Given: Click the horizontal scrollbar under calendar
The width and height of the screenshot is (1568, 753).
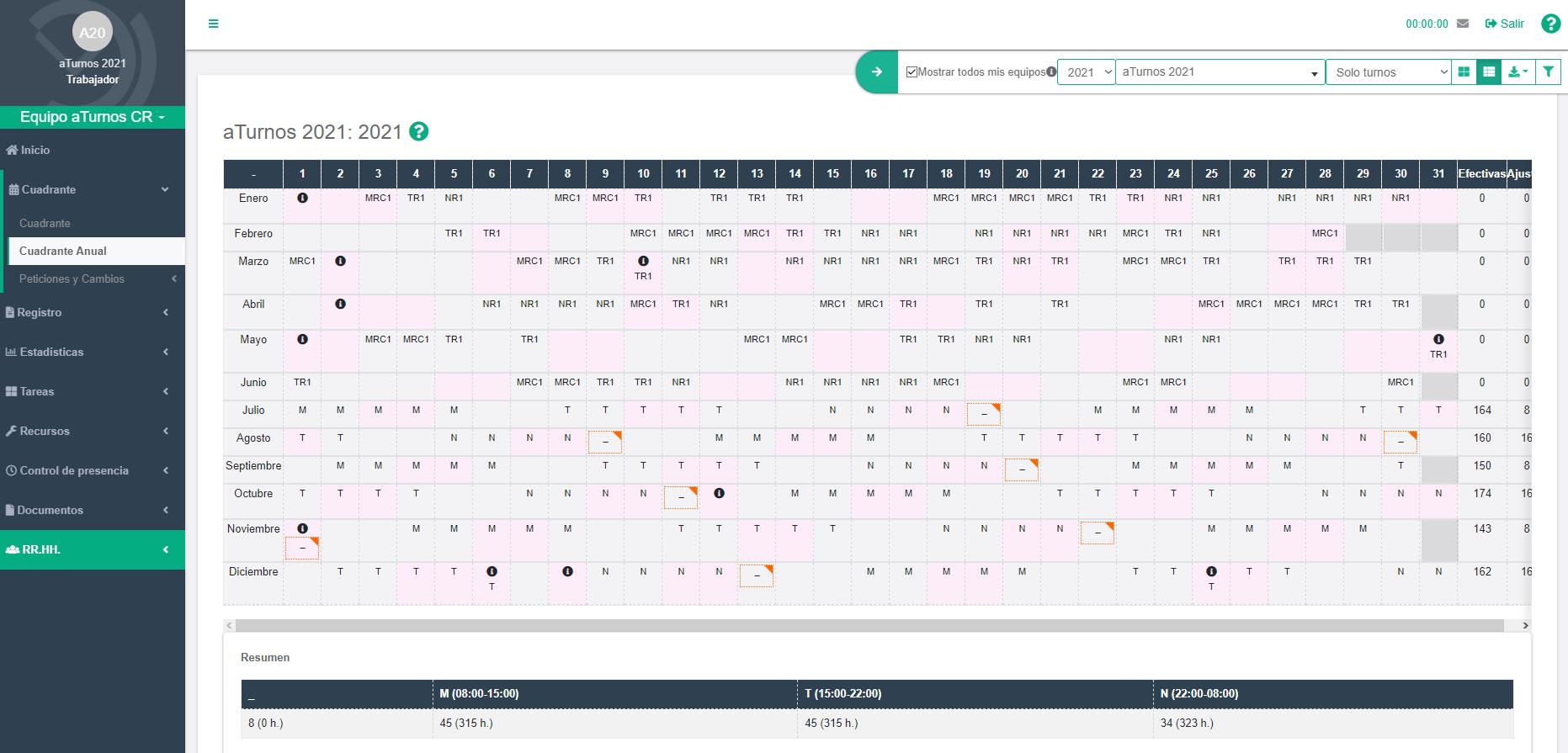Looking at the screenshot, I should pos(869,625).
